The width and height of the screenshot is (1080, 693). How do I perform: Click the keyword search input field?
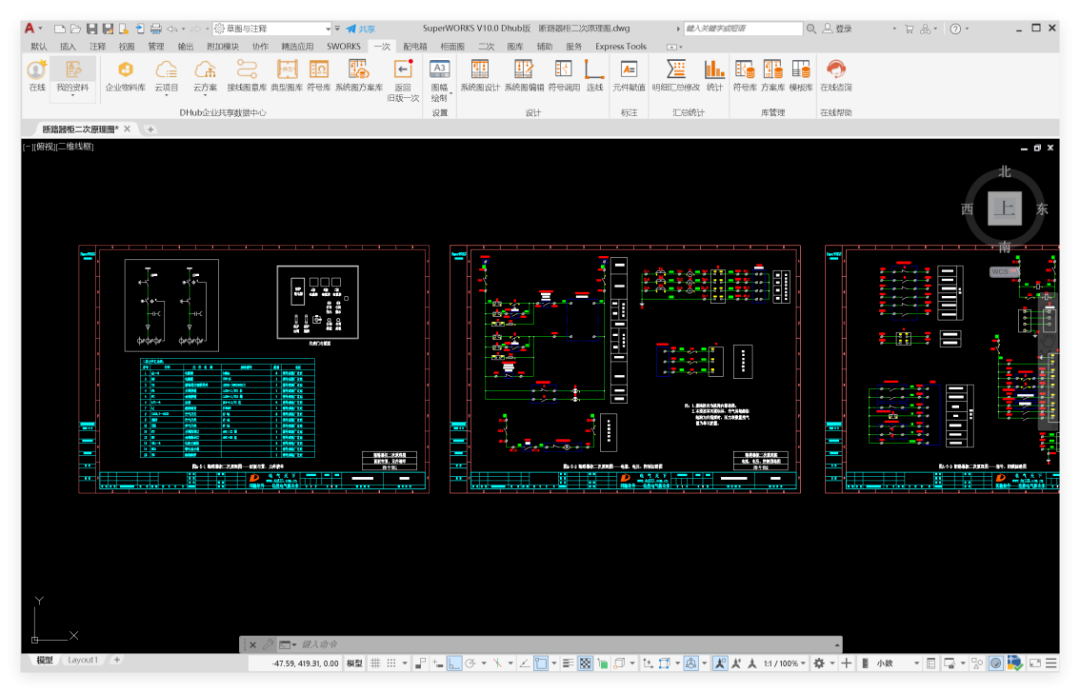tap(743, 28)
